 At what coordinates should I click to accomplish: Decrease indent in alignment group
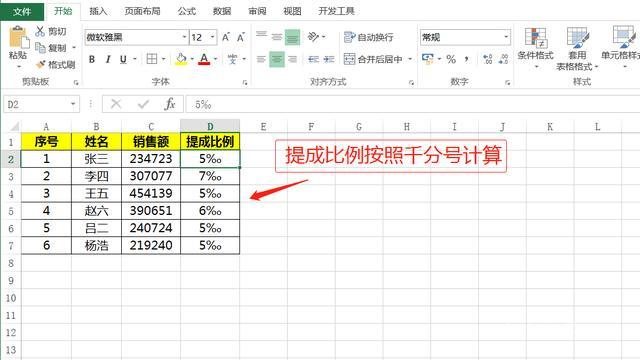point(313,60)
